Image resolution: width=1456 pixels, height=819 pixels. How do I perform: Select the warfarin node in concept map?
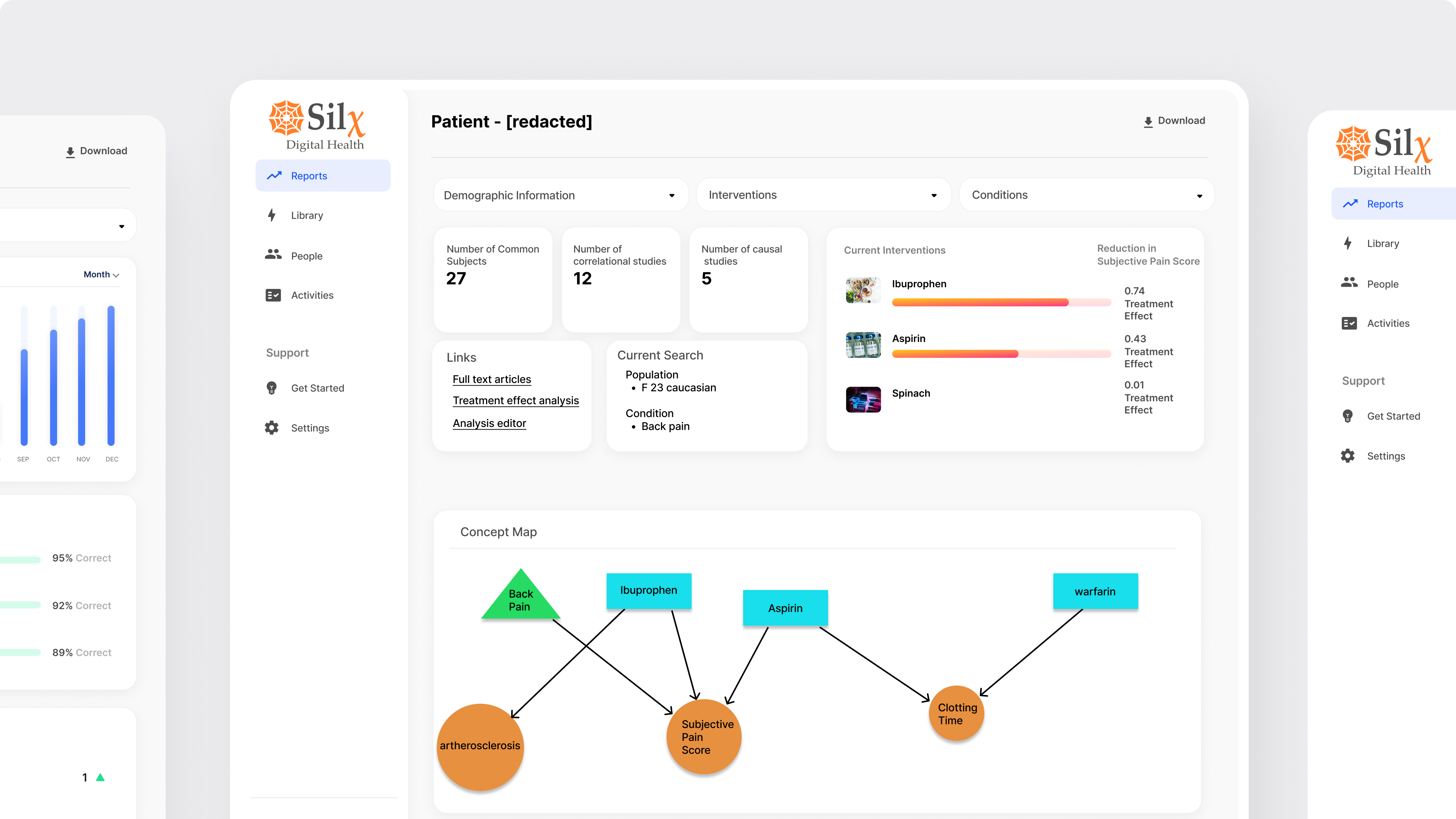[1095, 591]
